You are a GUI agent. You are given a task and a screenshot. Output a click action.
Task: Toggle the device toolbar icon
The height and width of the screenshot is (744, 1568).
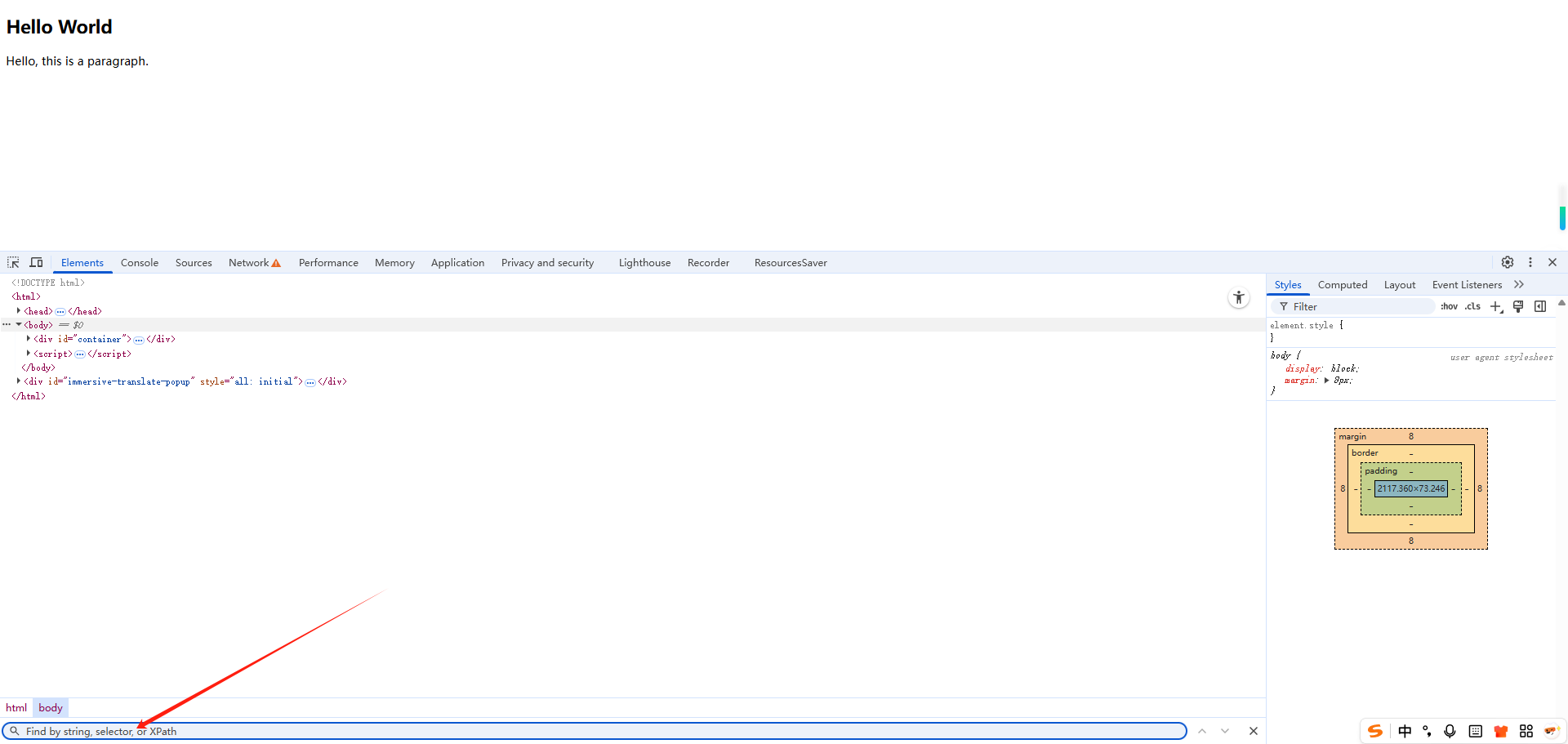pos(36,262)
